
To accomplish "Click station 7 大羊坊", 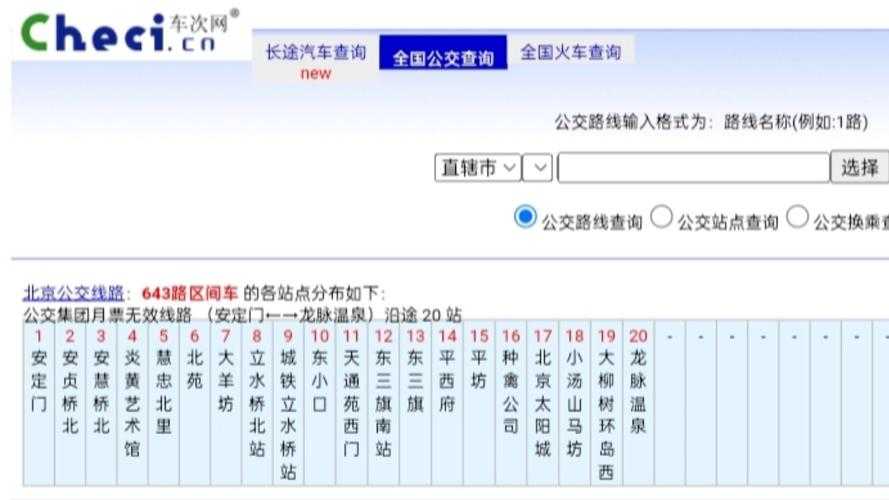I will click(x=226, y=380).
